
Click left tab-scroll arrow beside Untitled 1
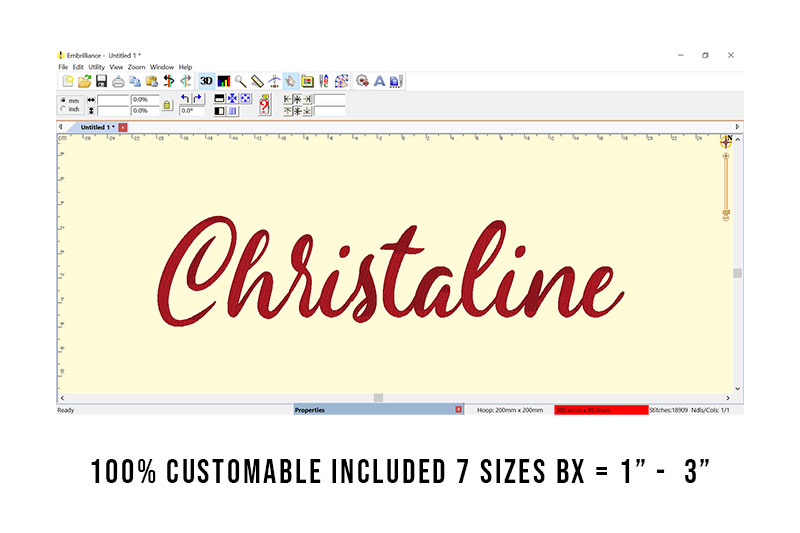pos(61,126)
